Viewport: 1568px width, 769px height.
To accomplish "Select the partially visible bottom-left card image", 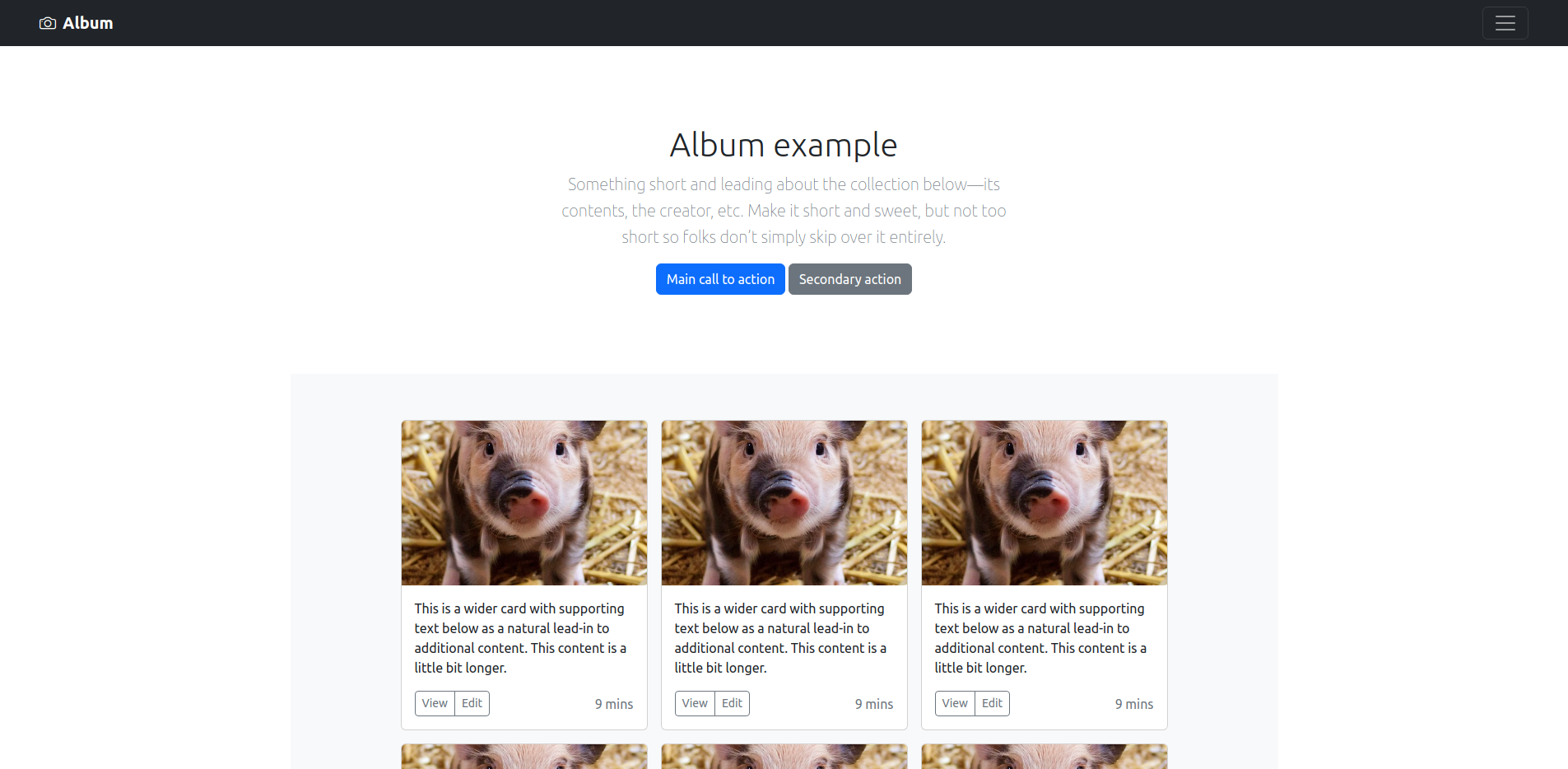I will (524, 757).
